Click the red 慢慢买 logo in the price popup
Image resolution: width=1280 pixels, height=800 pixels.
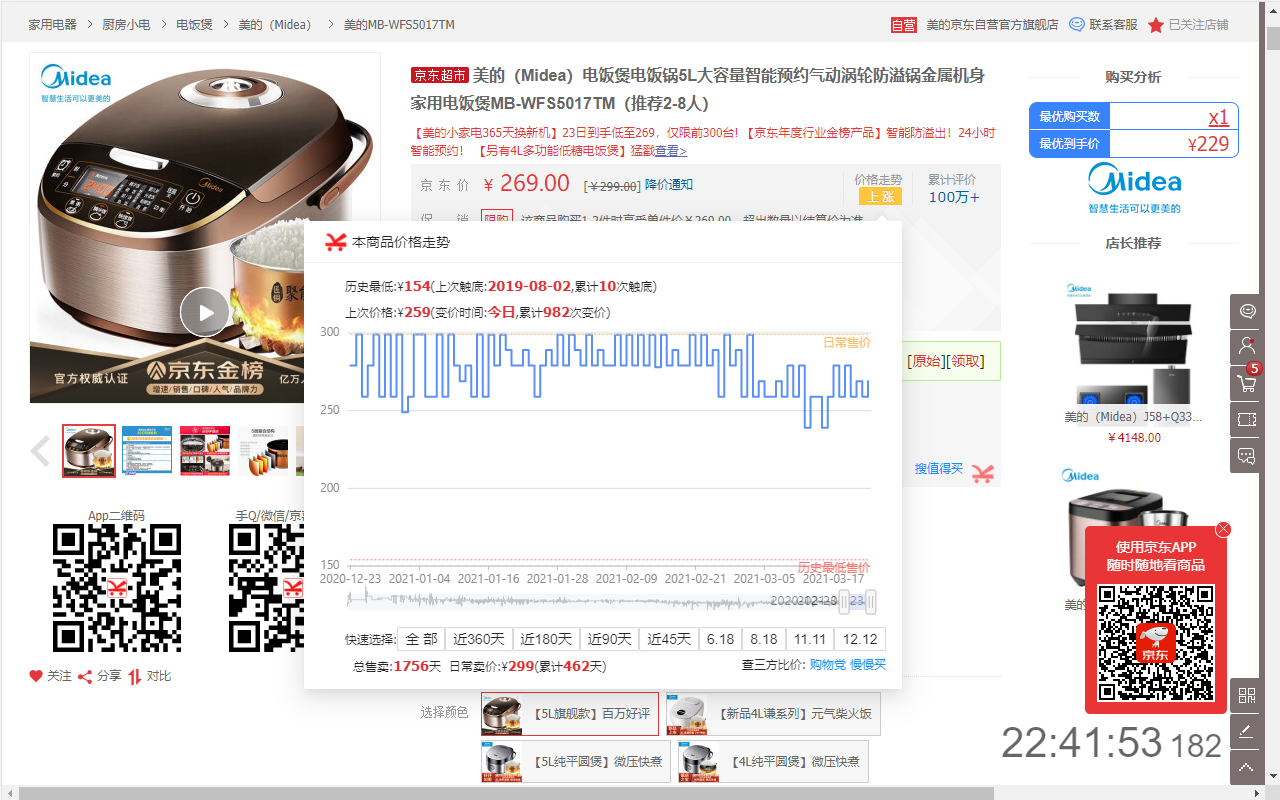[335, 241]
